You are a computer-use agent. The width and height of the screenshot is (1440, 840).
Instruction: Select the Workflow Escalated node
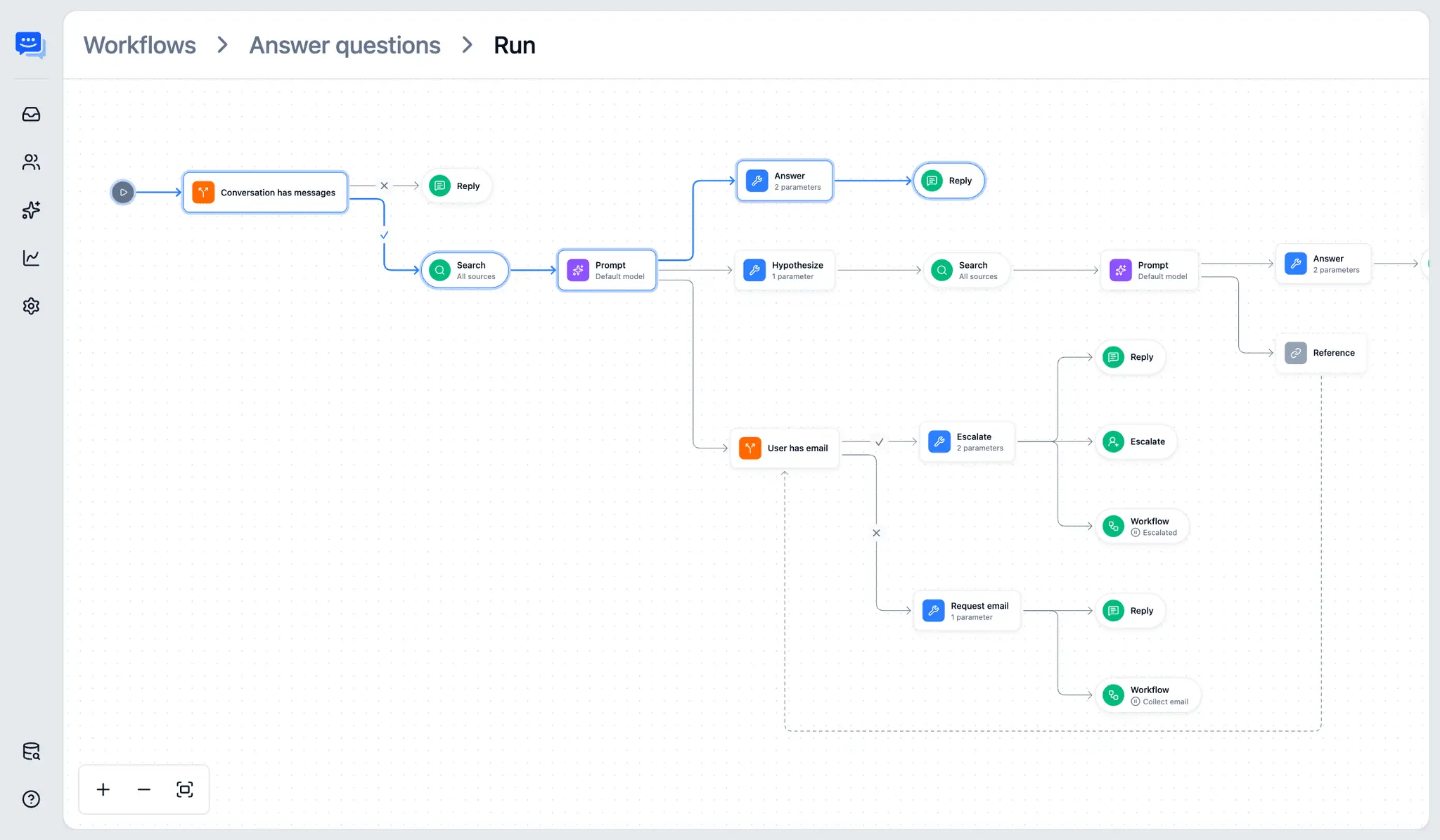(x=1142, y=526)
